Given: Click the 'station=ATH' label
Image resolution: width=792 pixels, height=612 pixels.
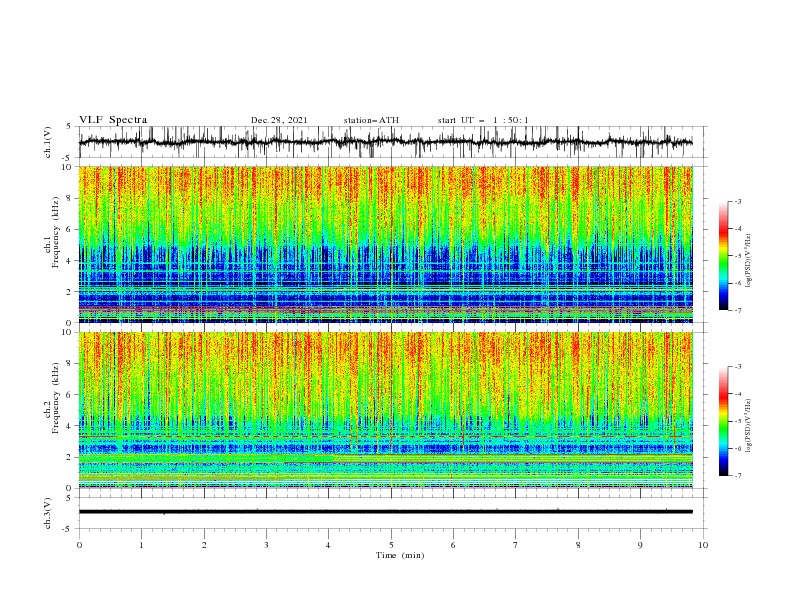Looking at the screenshot, I should (371, 120).
